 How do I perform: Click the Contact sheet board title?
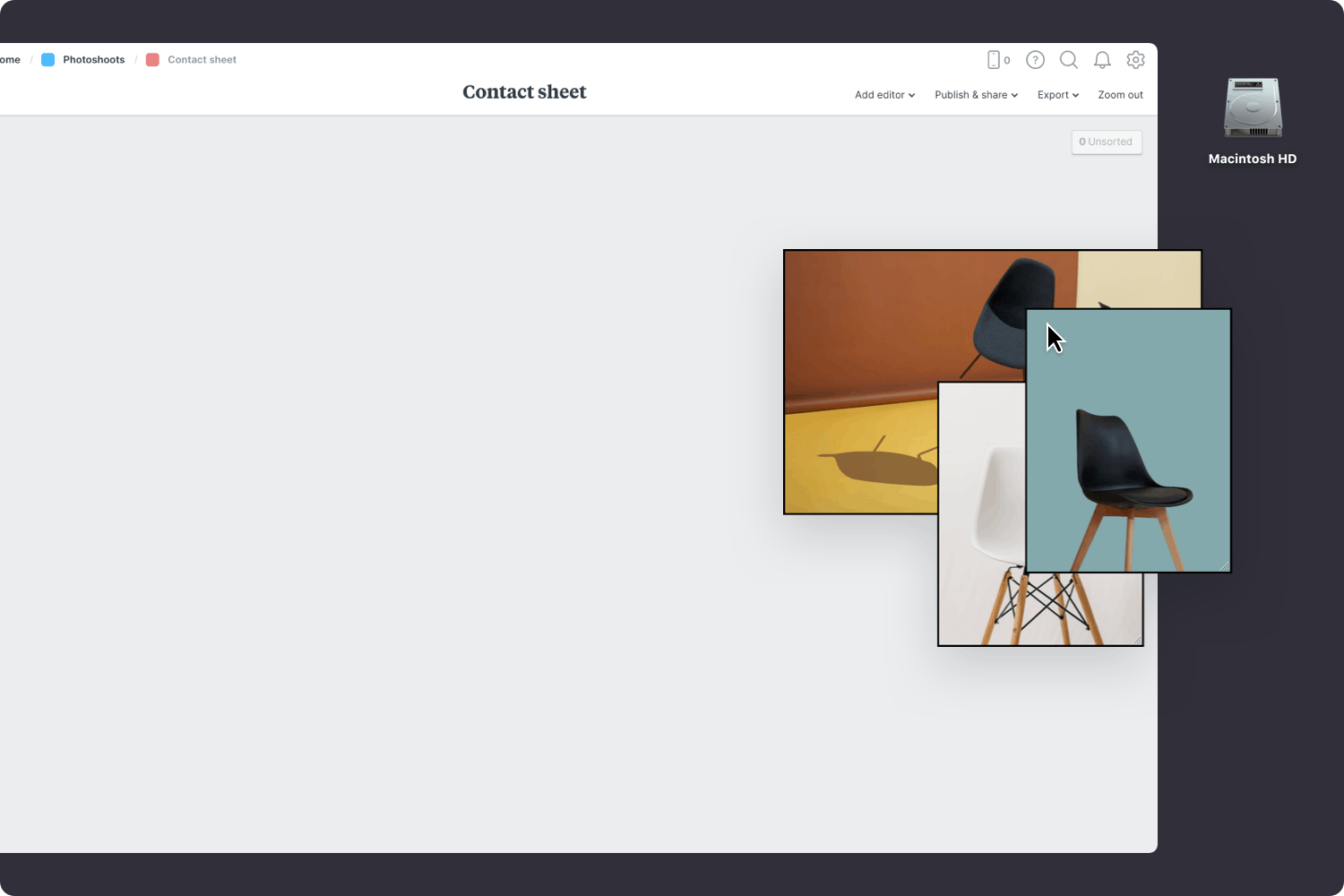pyautogui.click(x=524, y=92)
